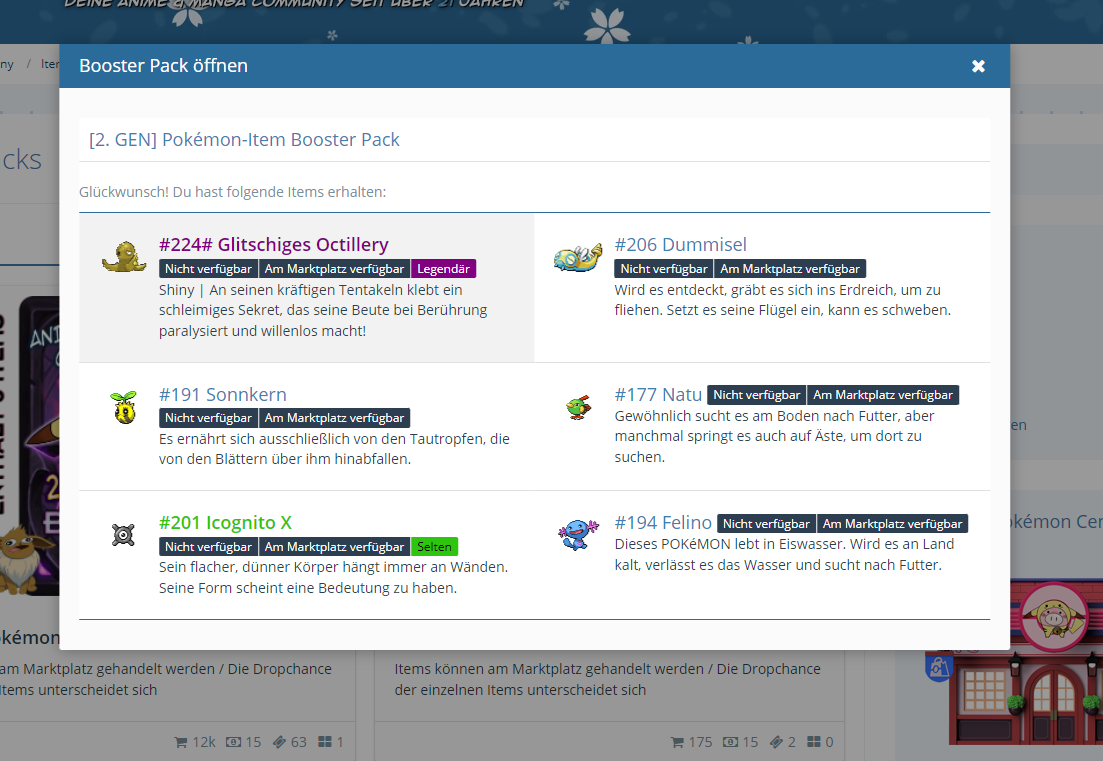Click the purple Legendär badge
Image resolution: width=1103 pixels, height=761 pixels.
[443, 269]
